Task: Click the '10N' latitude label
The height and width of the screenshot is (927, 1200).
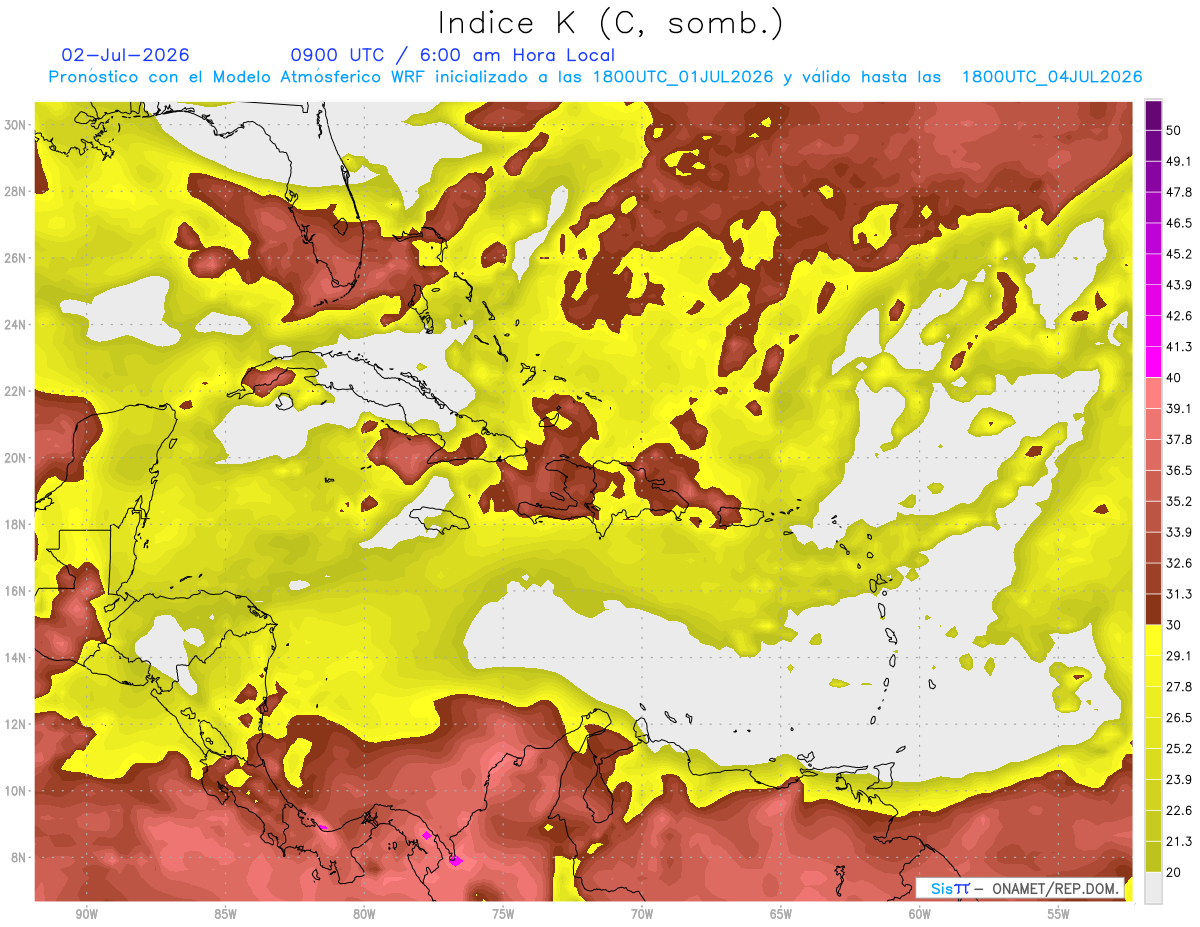Action: (x=17, y=791)
